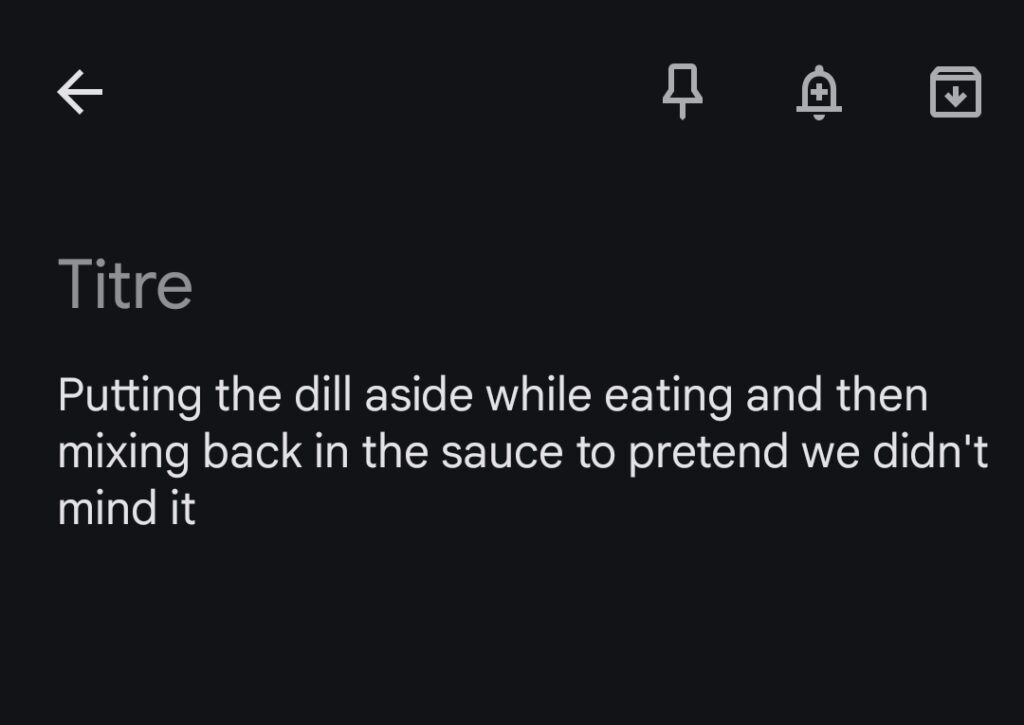Add a reminder using the bell icon

click(819, 93)
